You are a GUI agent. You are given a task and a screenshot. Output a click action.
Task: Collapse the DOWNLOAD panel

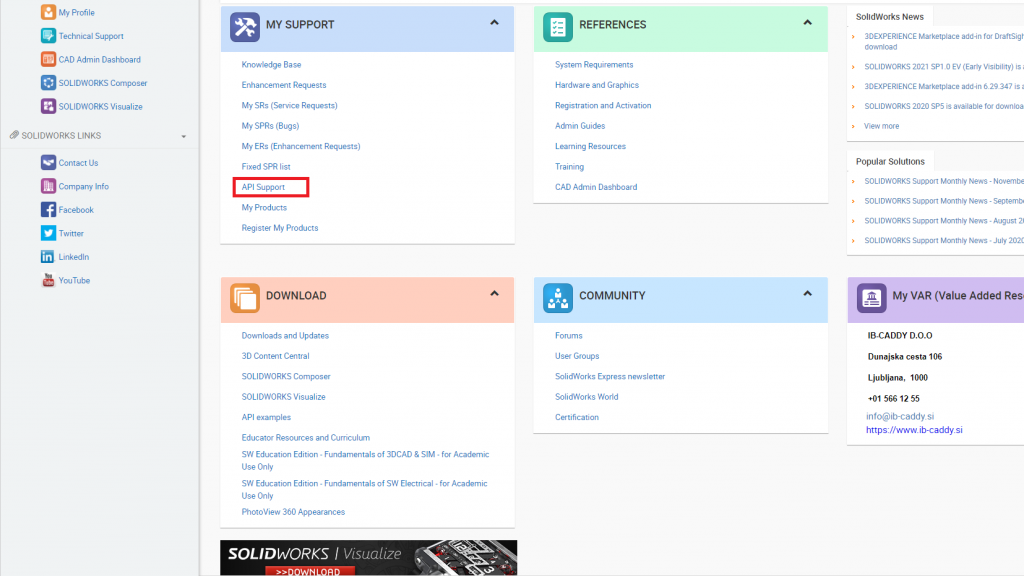[x=494, y=295]
